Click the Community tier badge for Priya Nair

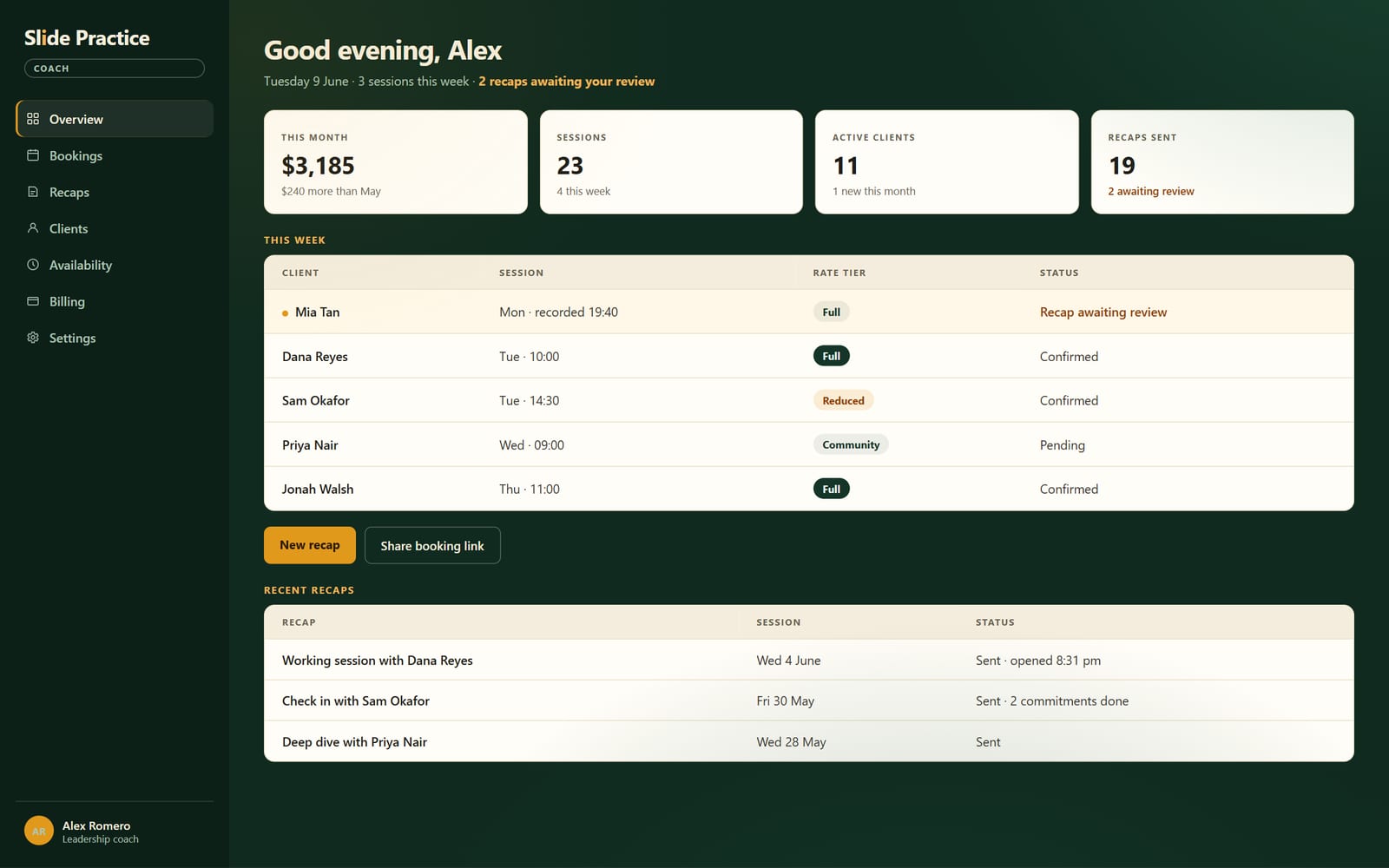[851, 444]
